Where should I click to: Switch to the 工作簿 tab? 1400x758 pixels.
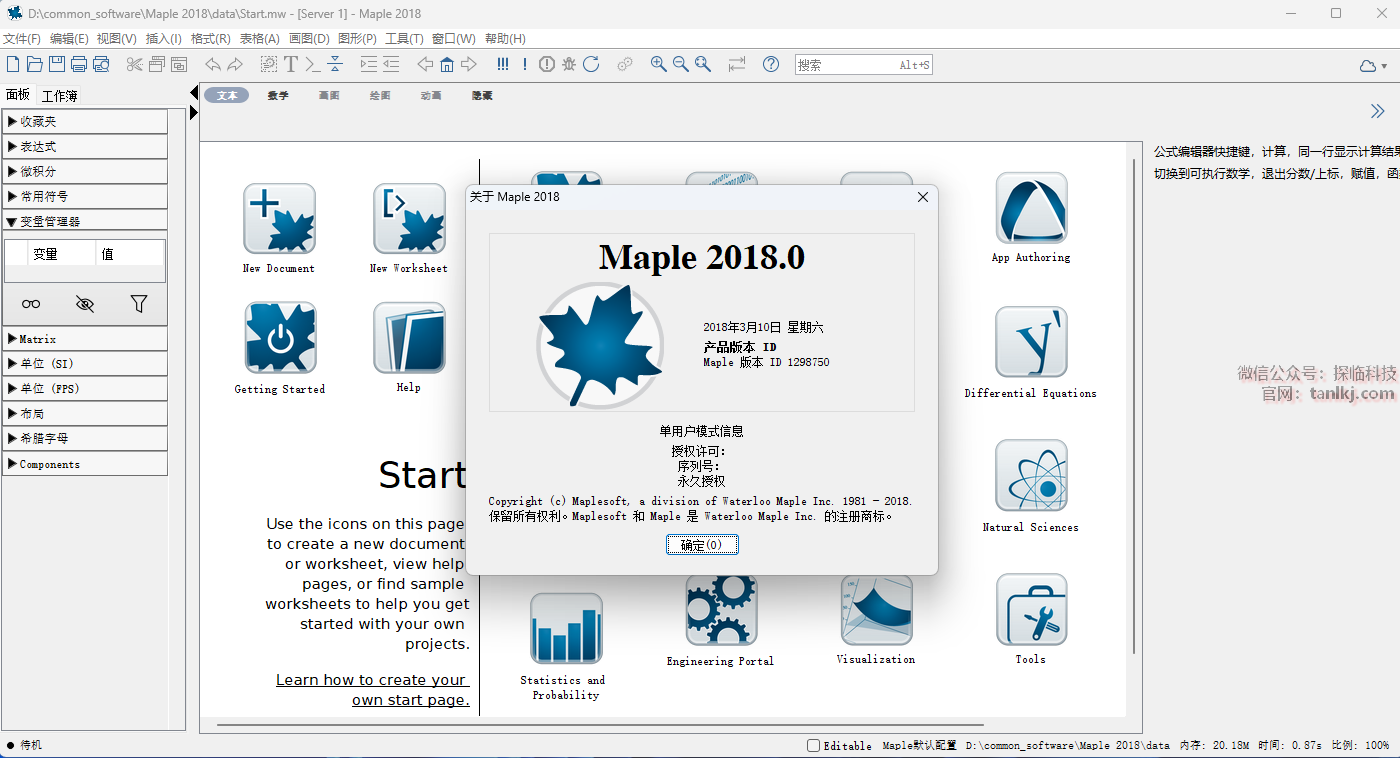point(59,96)
